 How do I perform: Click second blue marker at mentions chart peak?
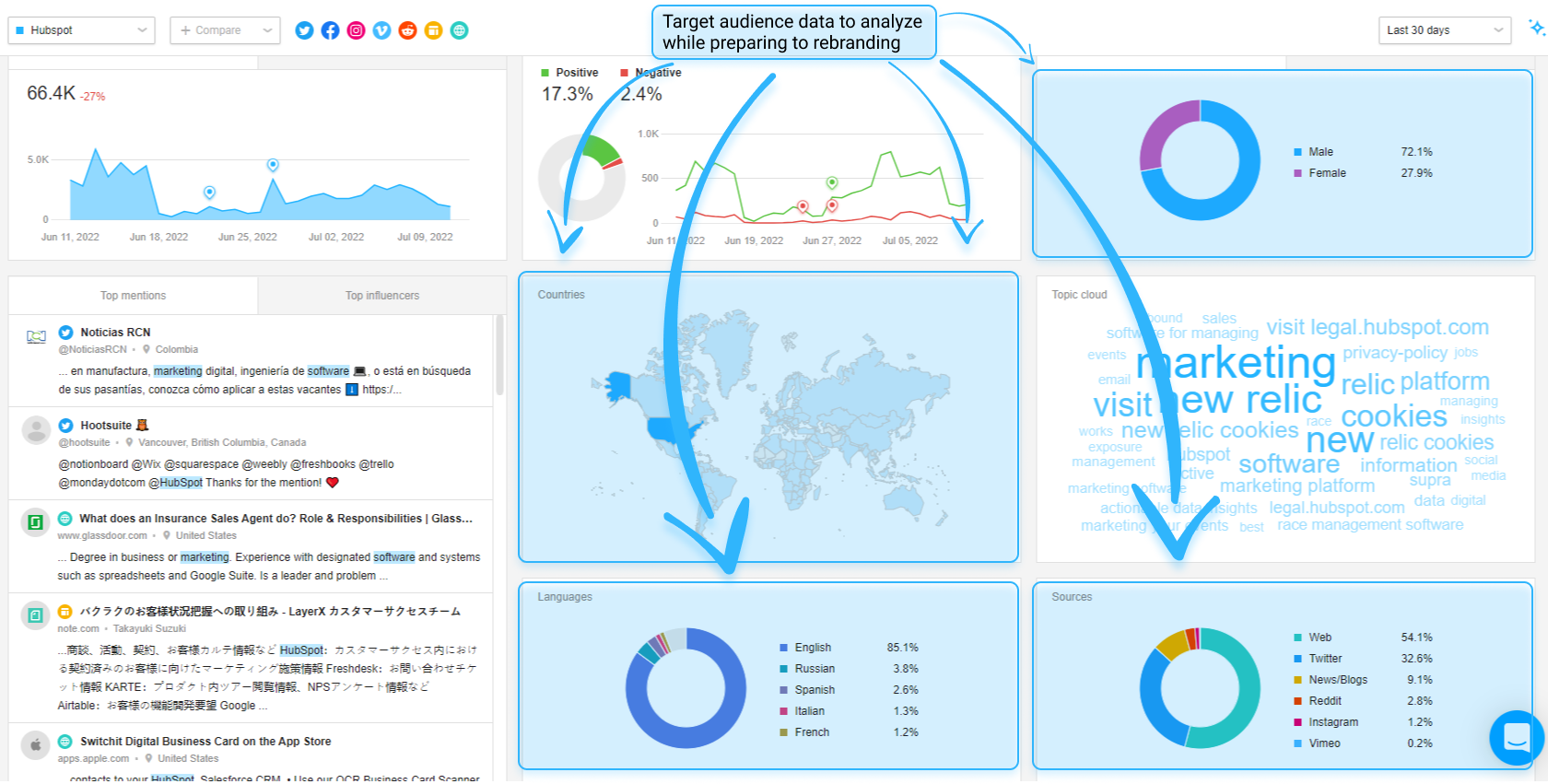[273, 165]
